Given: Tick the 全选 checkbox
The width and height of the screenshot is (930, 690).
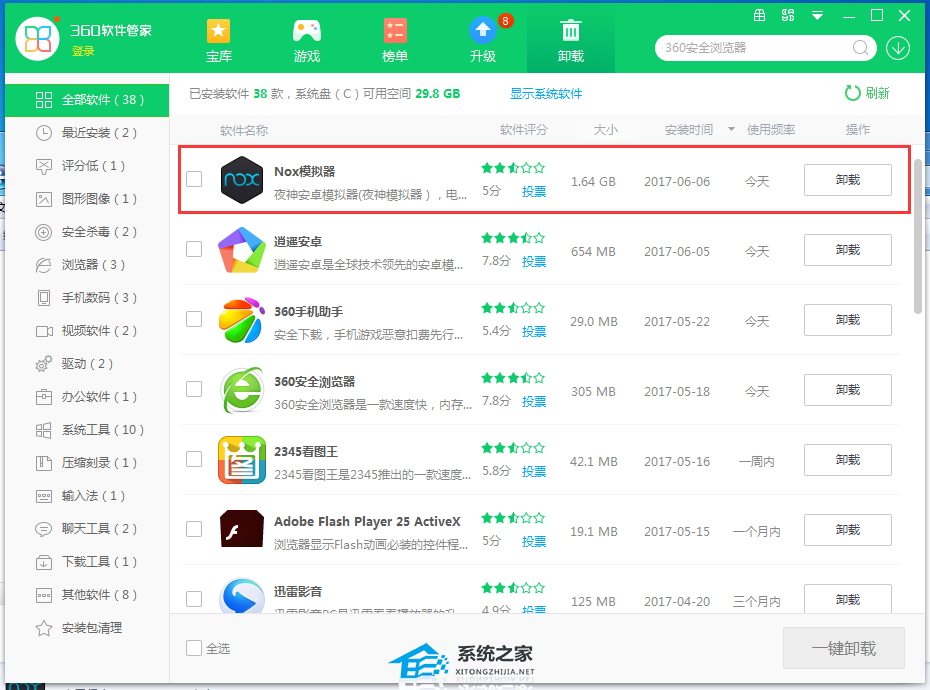Looking at the screenshot, I should tap(194, 648).
